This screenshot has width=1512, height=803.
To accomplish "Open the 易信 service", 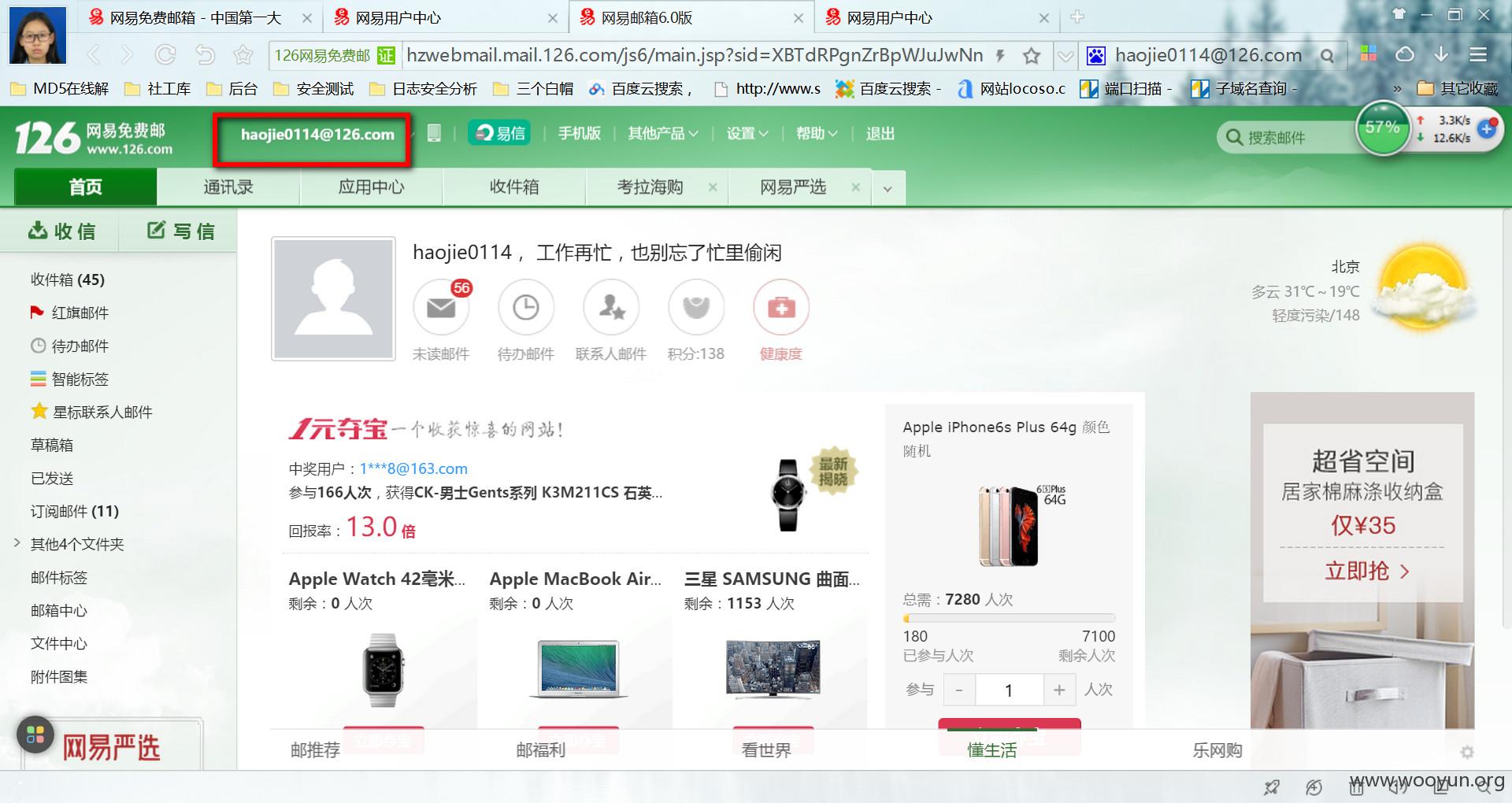I will click(499, 133).
